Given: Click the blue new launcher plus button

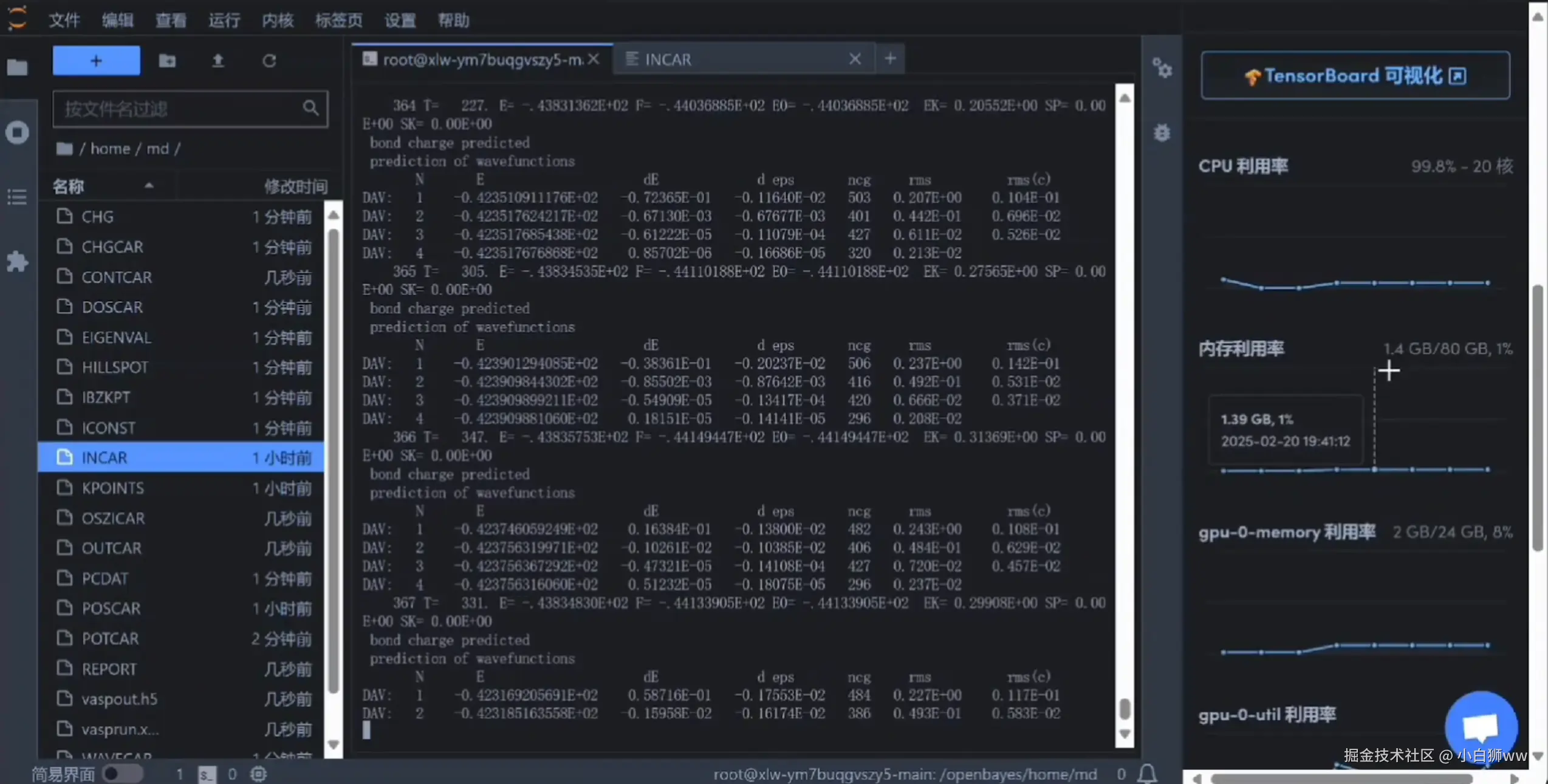Looking at the screenshot, I should click(x=96, y=61).
